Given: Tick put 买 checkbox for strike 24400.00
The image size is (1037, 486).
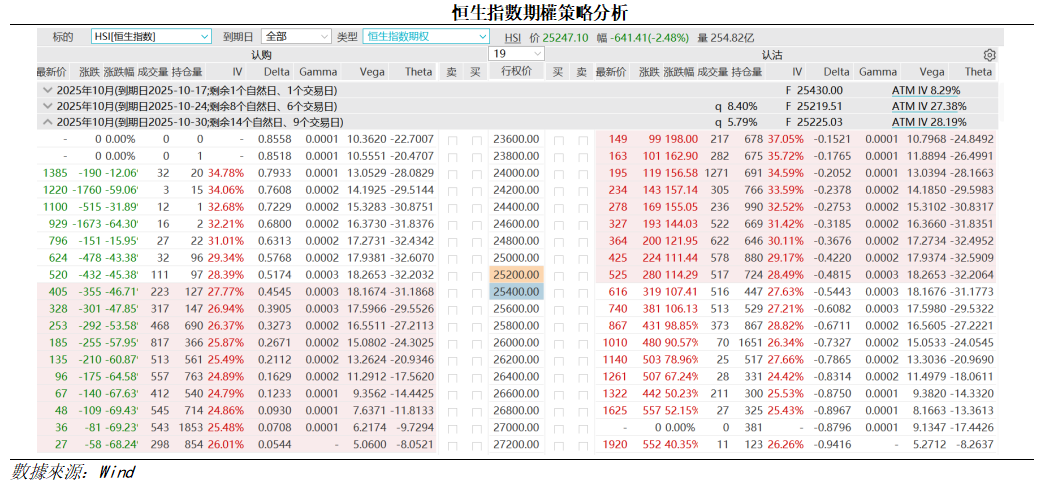Looking at the screenshot, I should click(x=558, y=208).
